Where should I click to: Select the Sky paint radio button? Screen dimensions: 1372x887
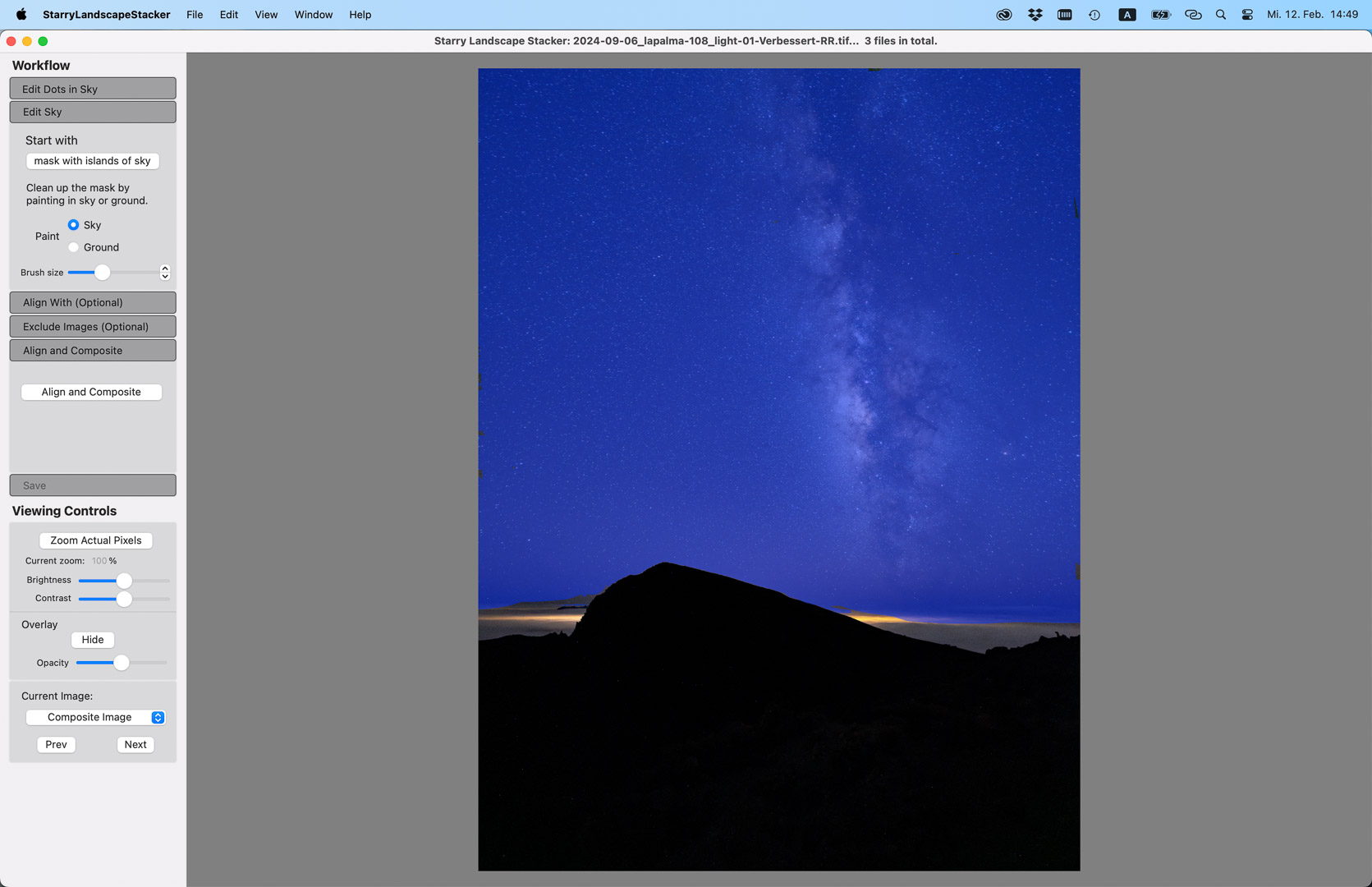coord(74,224)
